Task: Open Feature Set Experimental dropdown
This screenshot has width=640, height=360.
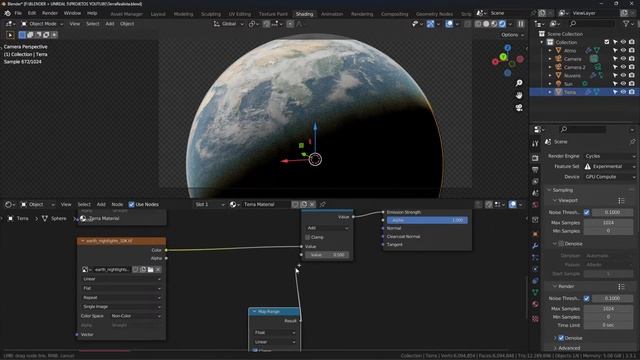Action: [x=610, y=167]
